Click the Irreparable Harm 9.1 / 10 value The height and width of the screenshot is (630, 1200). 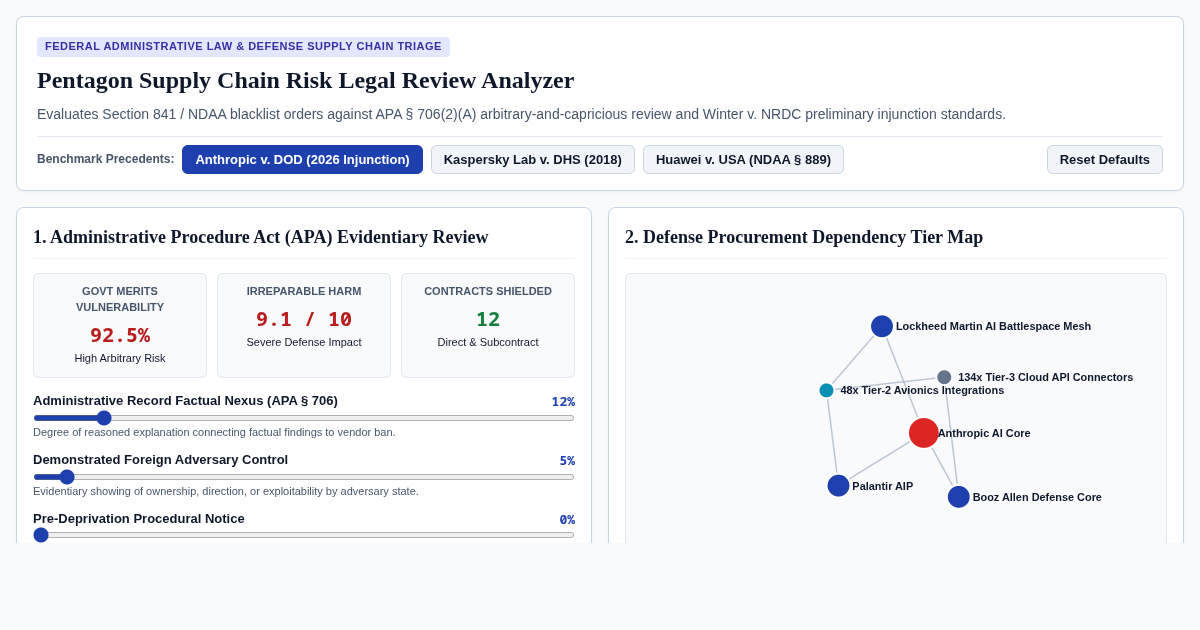coord(304,319)
